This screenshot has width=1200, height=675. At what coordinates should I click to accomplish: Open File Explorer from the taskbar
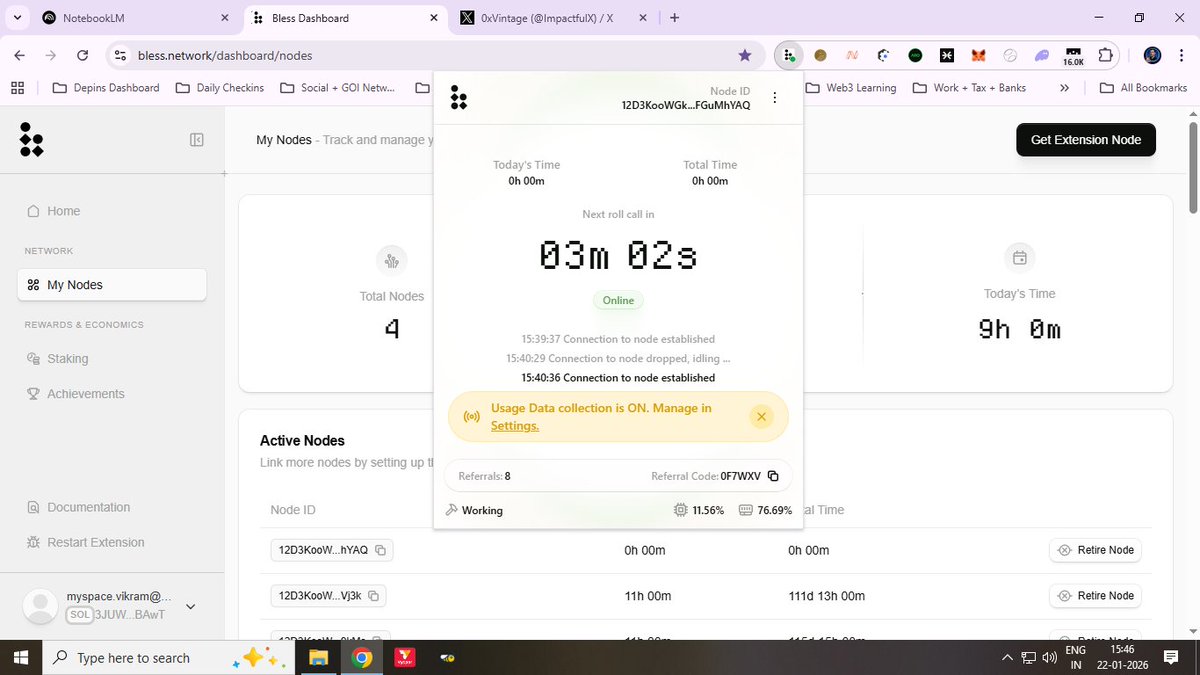(x=318, y=658)
